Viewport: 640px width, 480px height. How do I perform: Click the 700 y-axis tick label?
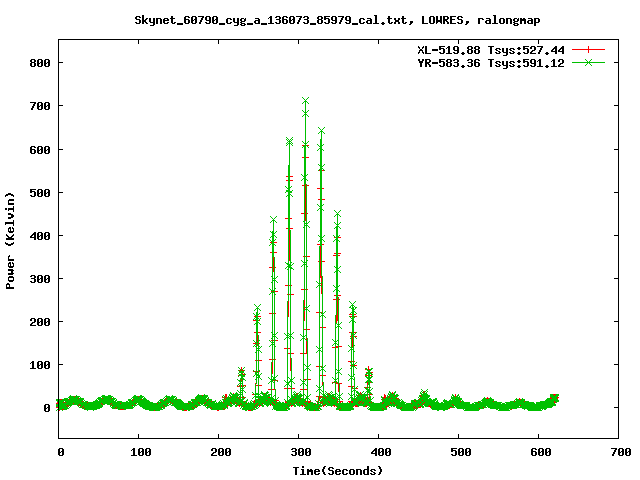[x=40, y=106]
